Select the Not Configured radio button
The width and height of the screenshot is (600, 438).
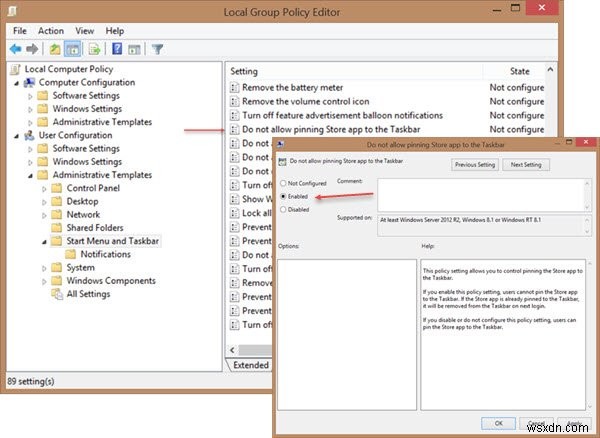point(283,183)
